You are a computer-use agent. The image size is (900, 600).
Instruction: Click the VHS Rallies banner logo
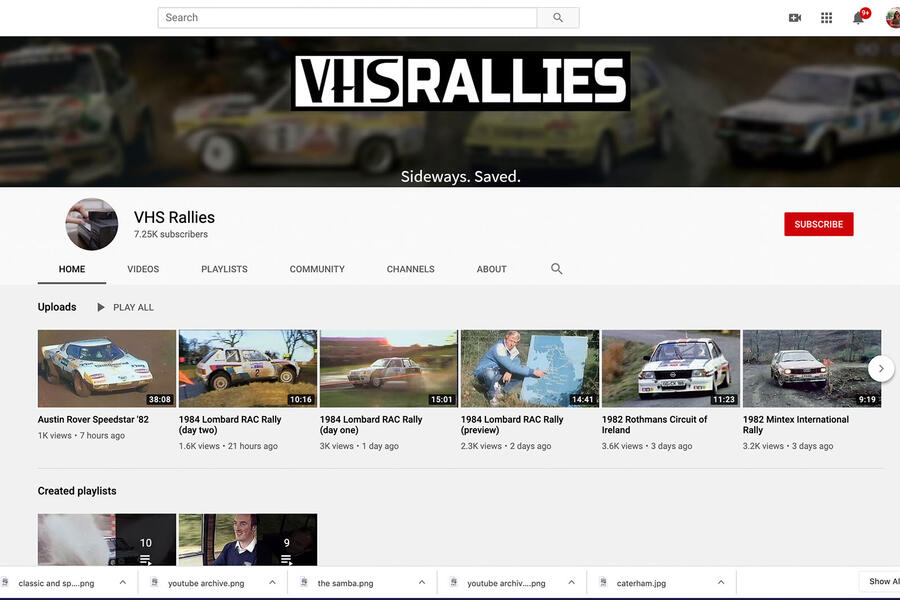(x=460, y=81)
